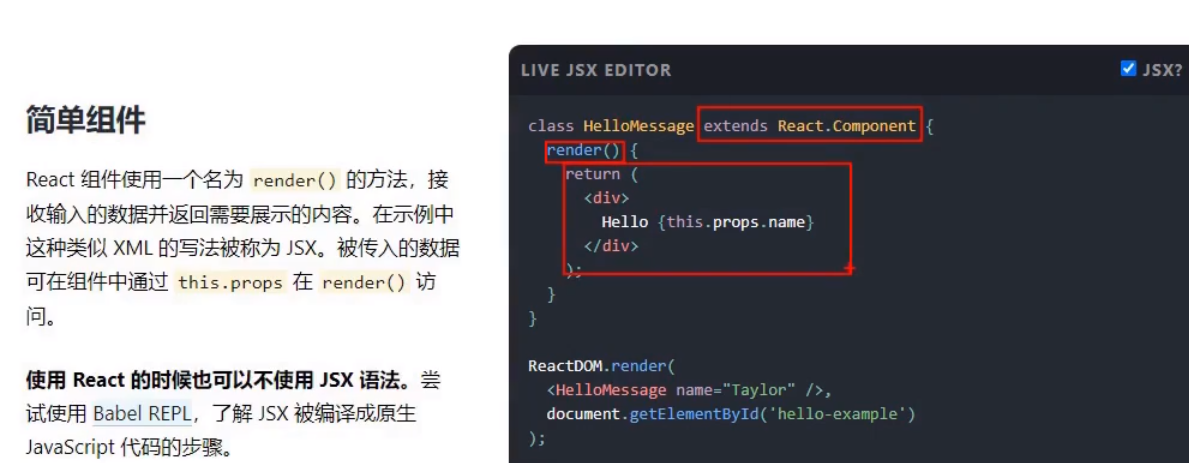Place cursor on the 'return (' line

pos(602,174)
